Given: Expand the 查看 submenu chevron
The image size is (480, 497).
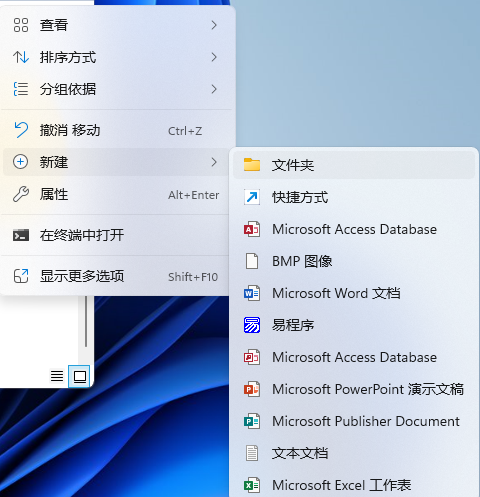Looking at the screenshot, I should (214, 25).
